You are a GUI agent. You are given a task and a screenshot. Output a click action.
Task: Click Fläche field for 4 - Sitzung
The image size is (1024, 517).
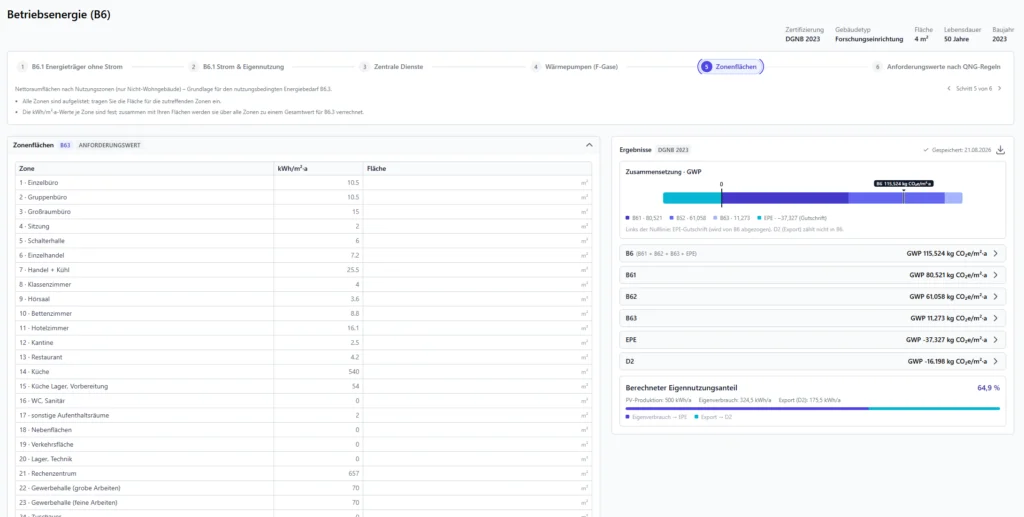[x=477, y=226]
